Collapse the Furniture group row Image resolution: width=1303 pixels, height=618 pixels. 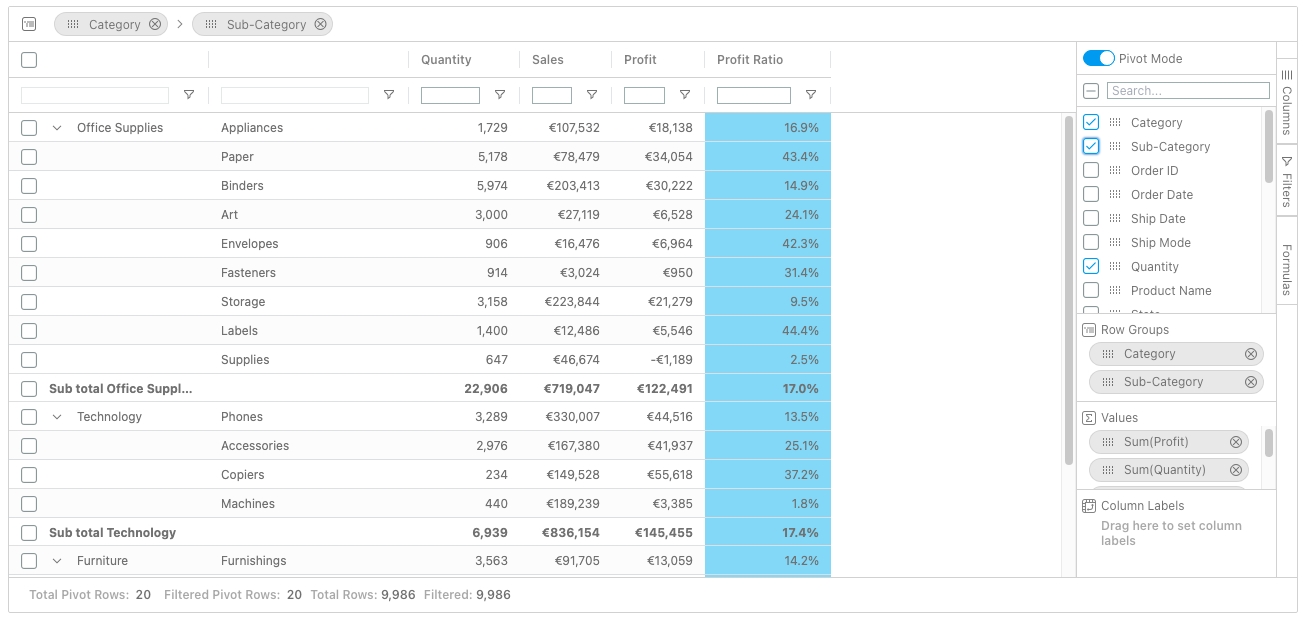pyautogui.click(x=57, y=561)
